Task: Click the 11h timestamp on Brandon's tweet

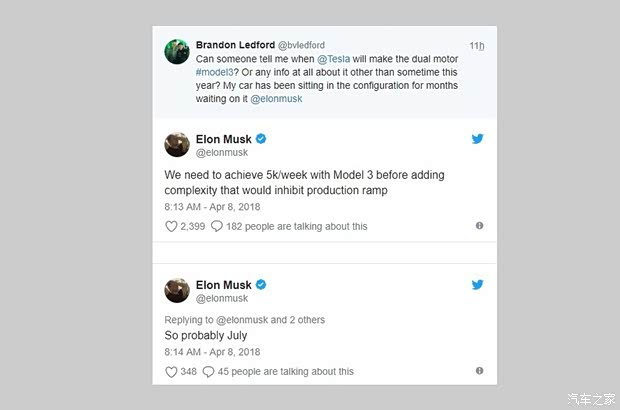Action: coord(477,46)
